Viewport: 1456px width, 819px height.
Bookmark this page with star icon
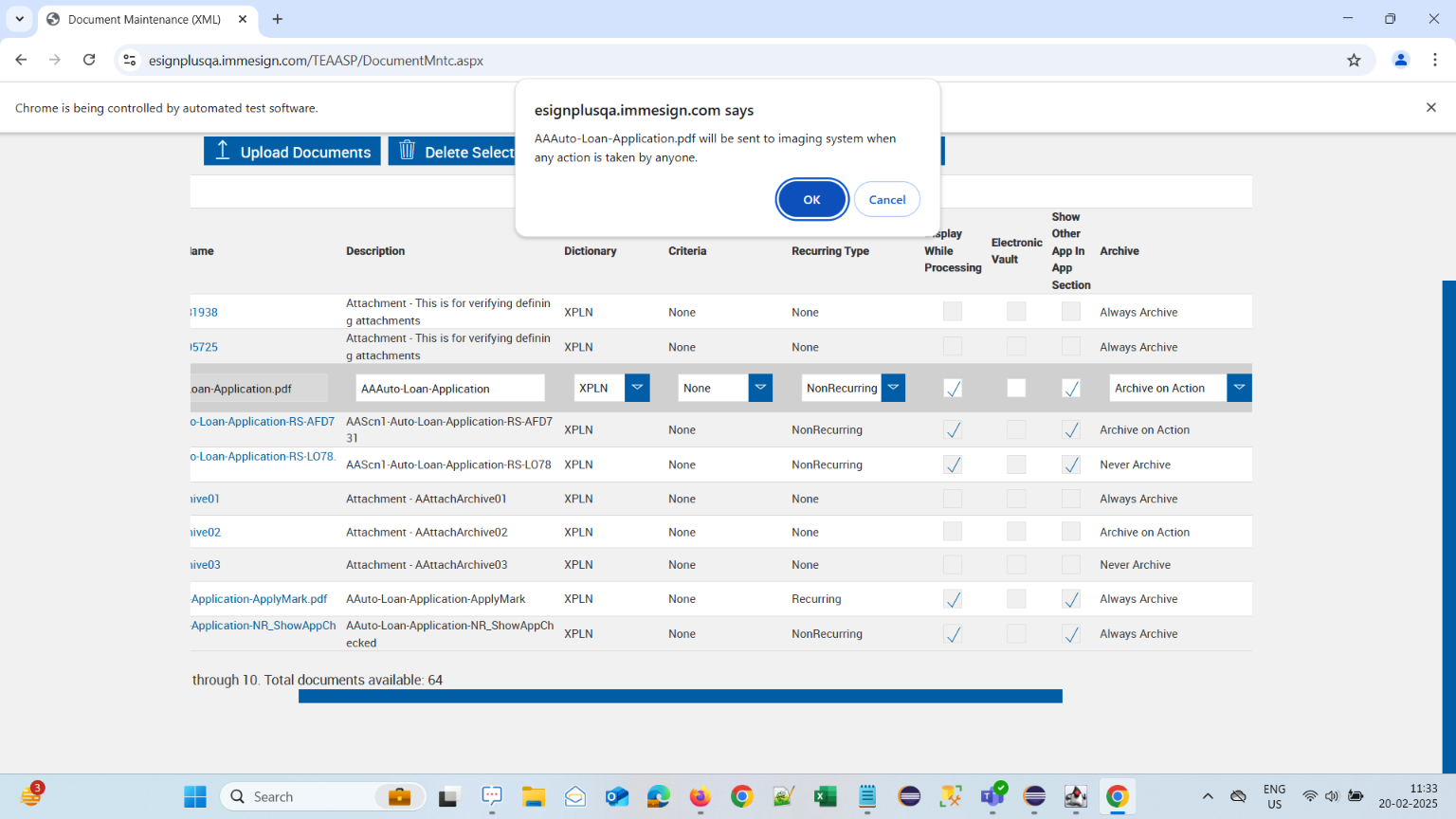pyautogui.click(x=1354, y=61)
